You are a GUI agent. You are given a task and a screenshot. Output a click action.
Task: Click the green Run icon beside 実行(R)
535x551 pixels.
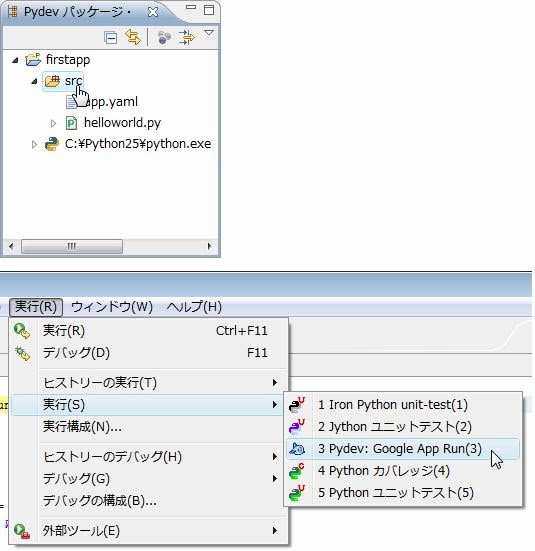22,331
